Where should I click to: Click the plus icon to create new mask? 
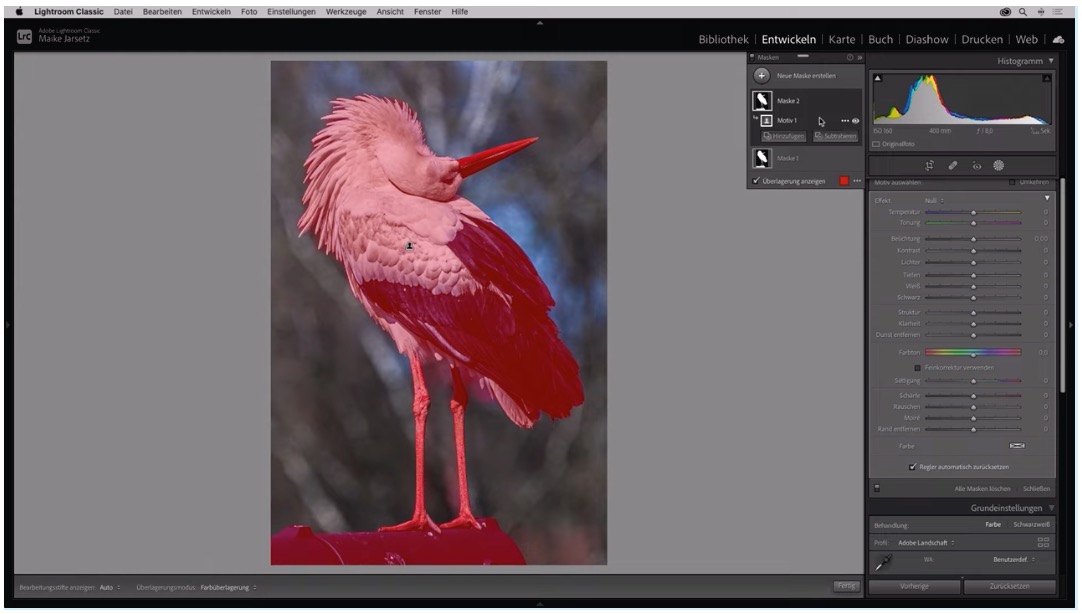pos(762,75)
